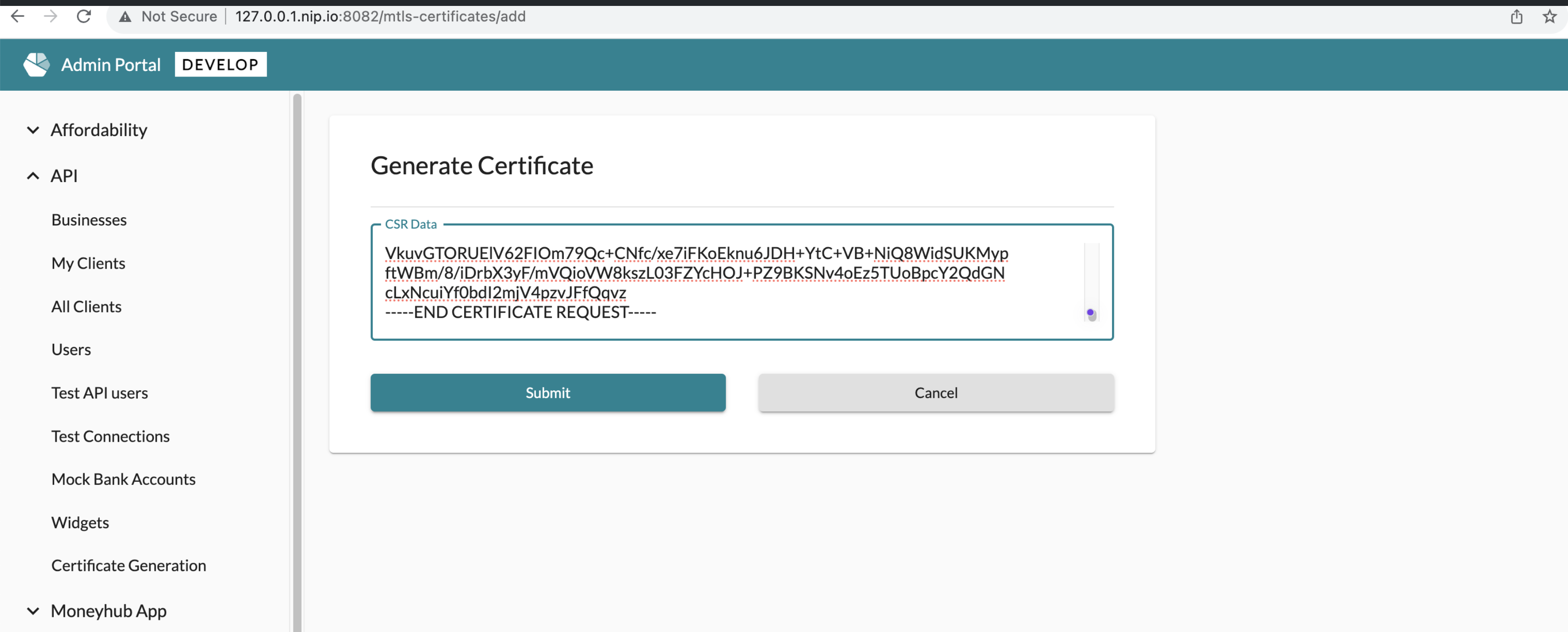Click the CSR line starting with VkuvGTORUEIV62
The width and height of the screenshot is (1568, 632).
696,253
